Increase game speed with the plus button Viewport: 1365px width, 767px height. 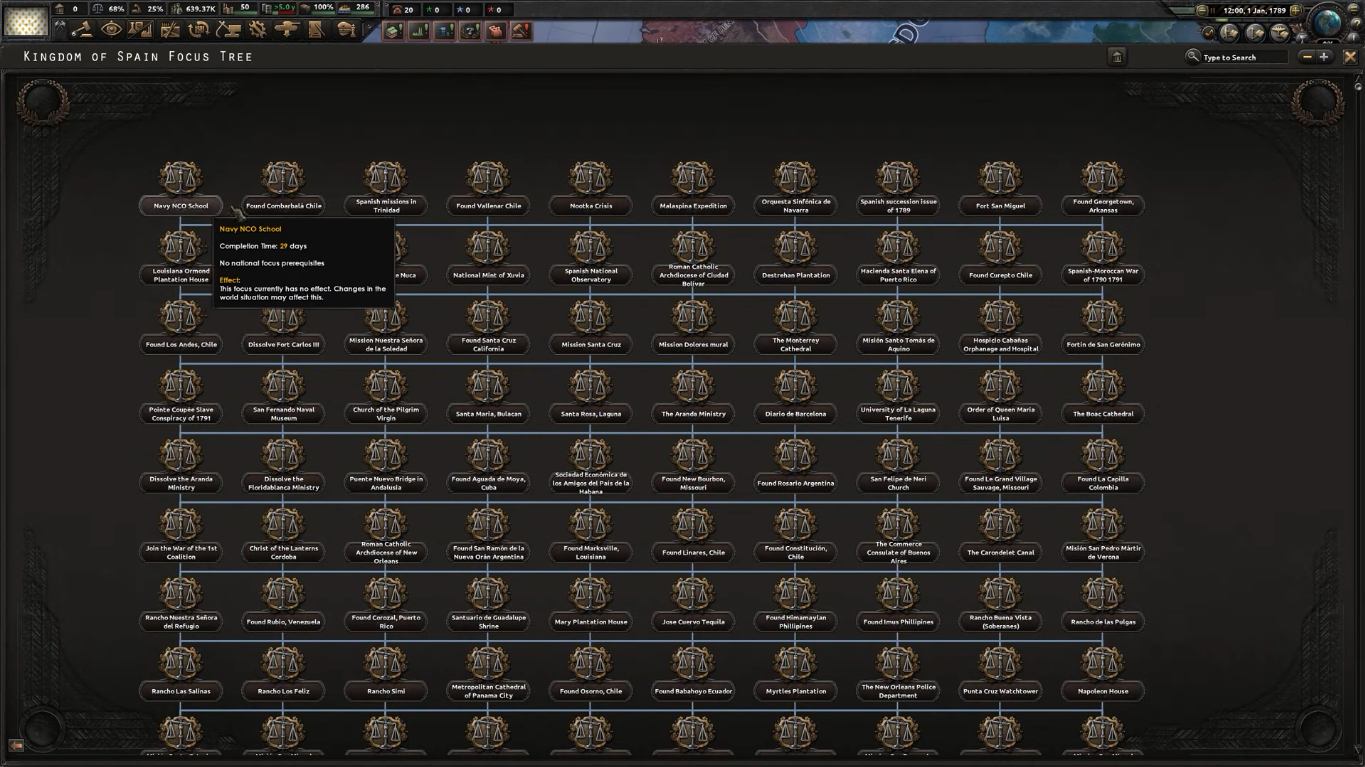click(1295, 10)
